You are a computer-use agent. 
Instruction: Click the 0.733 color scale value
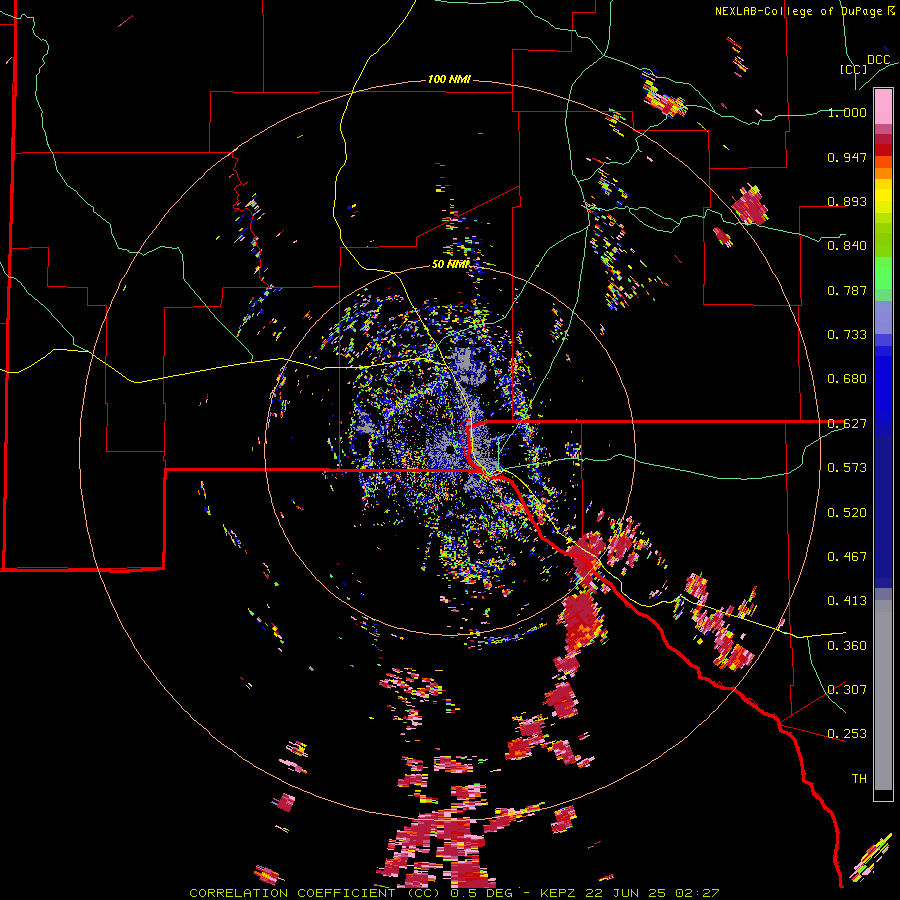click(x=847, y=335)
